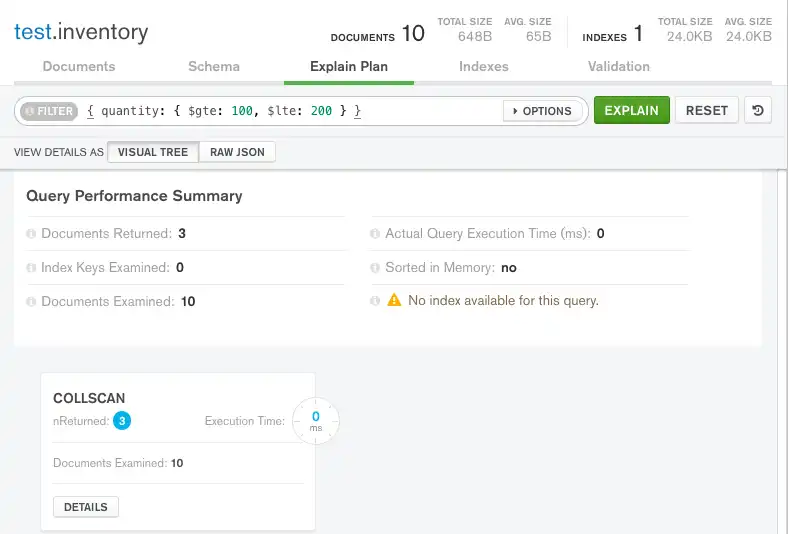Open the Schema tab
Image resolution: width=788 pixels, height=534 pixels.
point(214,67)
